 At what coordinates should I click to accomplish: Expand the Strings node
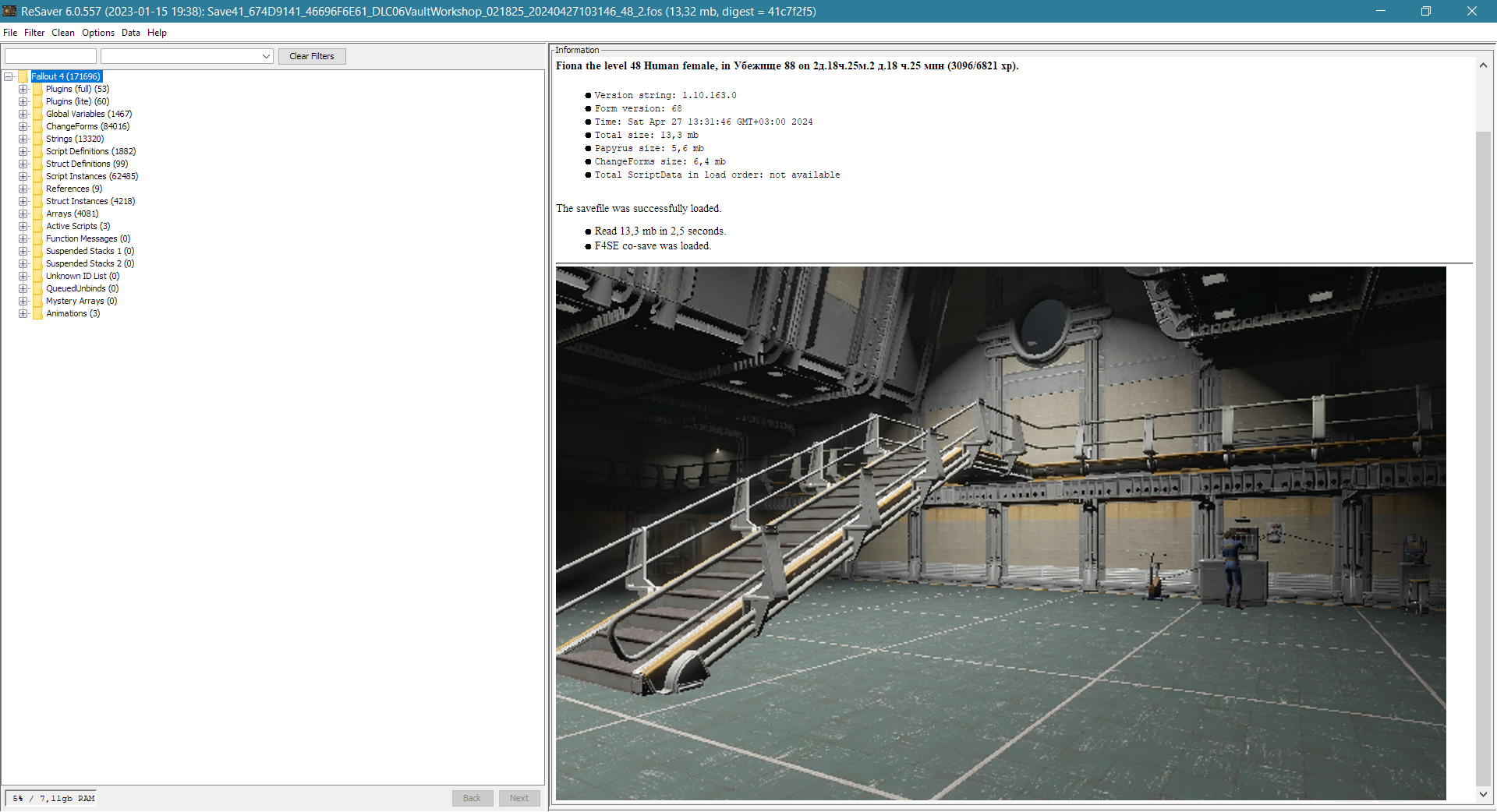[x=23, y=139]
